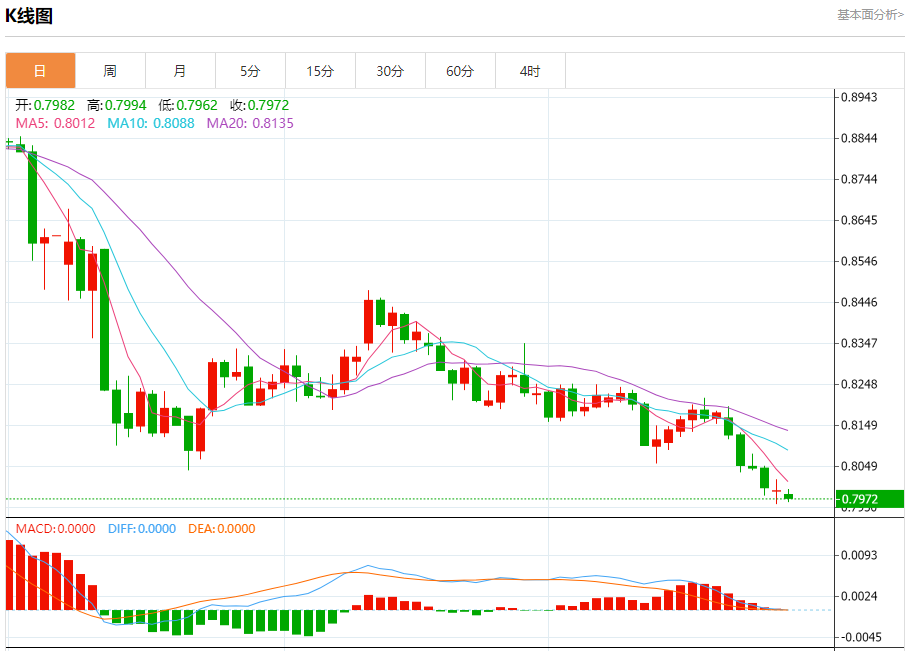Open the 基本面分析 link

[x=870, y=15]
